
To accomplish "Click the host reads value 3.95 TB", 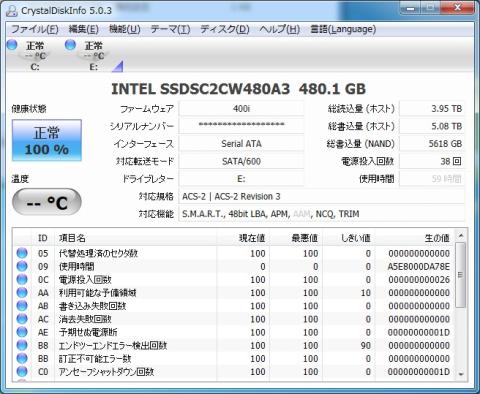I will 432,109.
